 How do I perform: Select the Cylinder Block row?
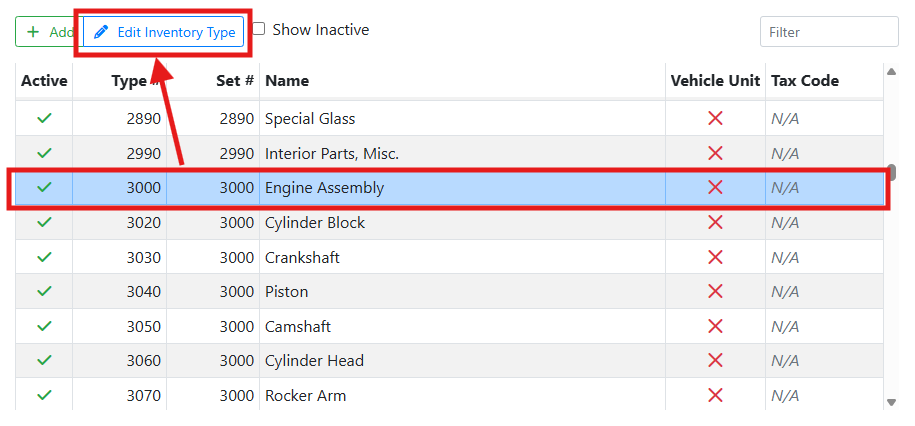coord(315,223)
